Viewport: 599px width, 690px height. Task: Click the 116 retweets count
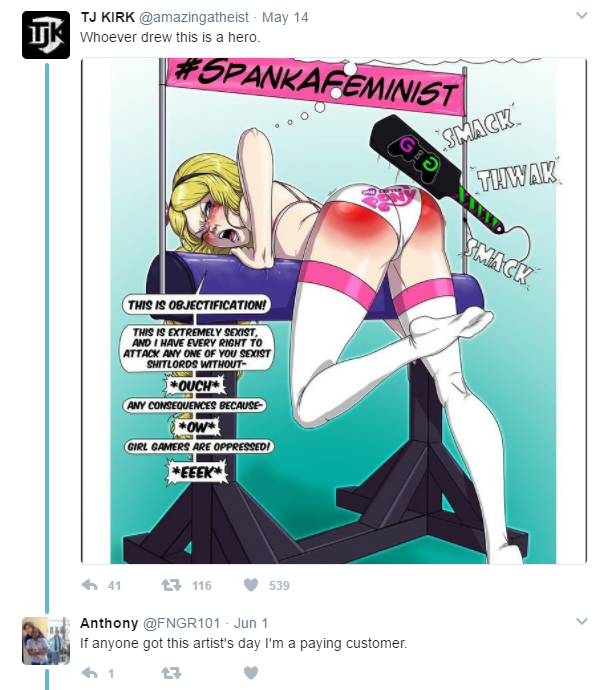tap(202, 586)
